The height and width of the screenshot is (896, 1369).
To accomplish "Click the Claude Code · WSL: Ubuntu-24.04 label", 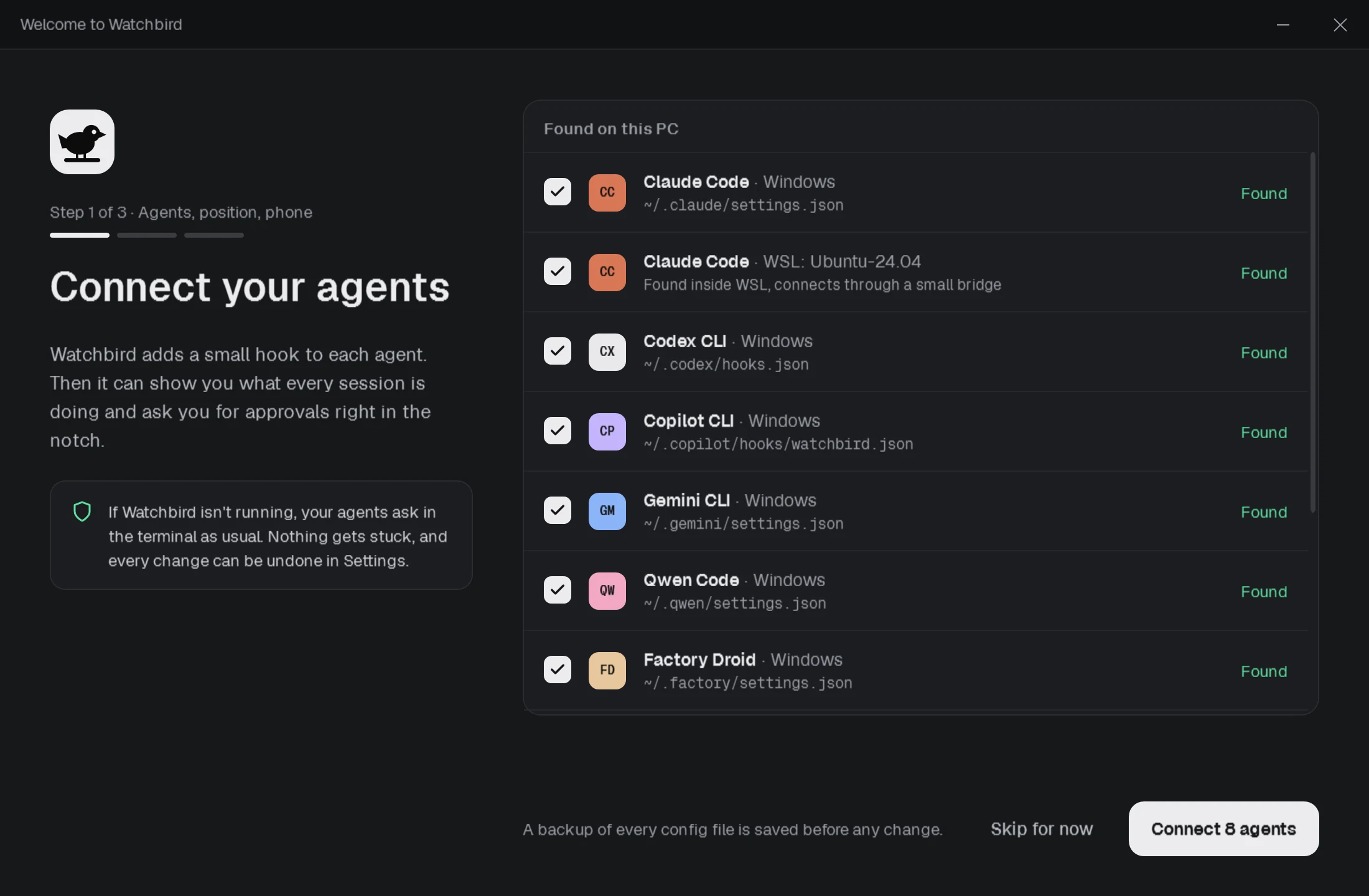I will coord(782,261).
